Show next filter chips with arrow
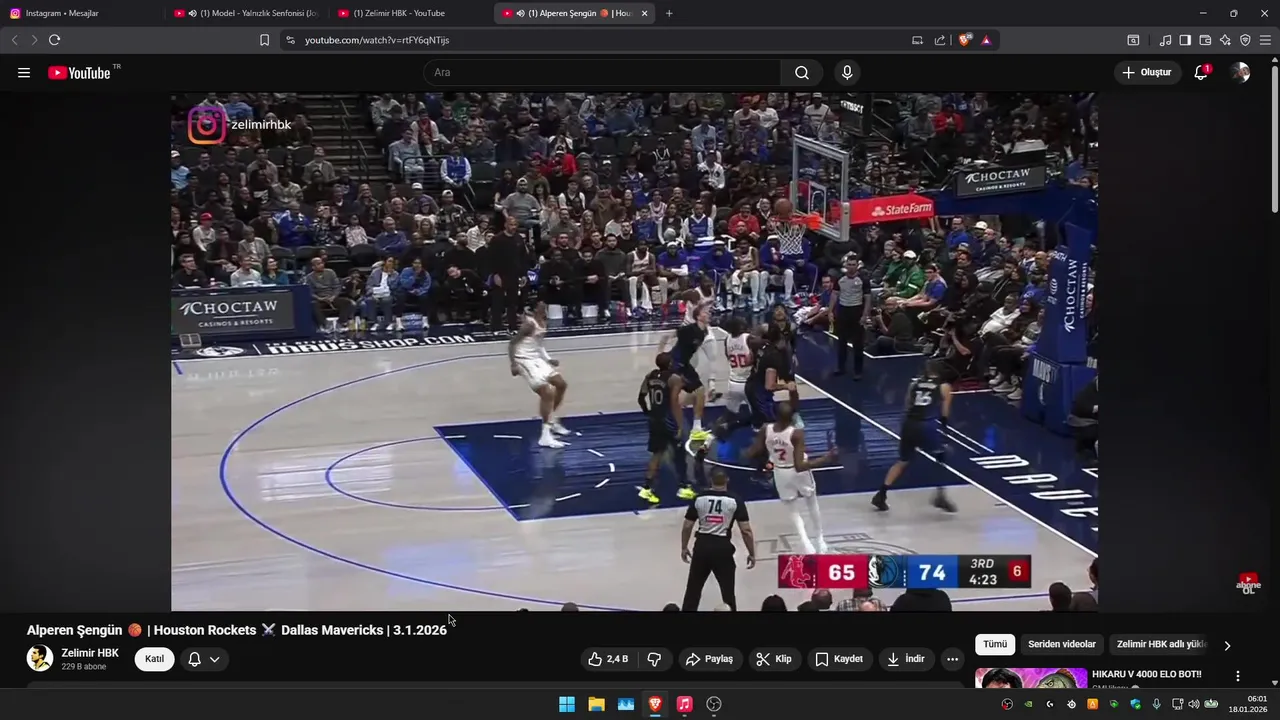The height and width of the screenshot is (720, 1280). [x=1227, y=645]
